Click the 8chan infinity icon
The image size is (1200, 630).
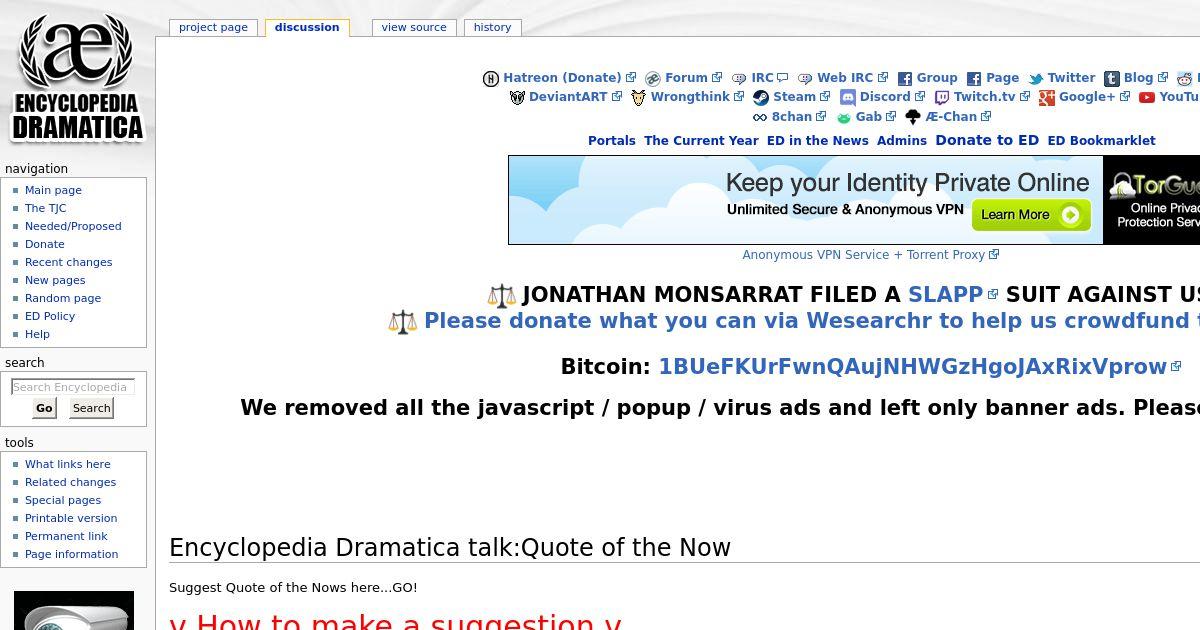(x=760, y=117)
